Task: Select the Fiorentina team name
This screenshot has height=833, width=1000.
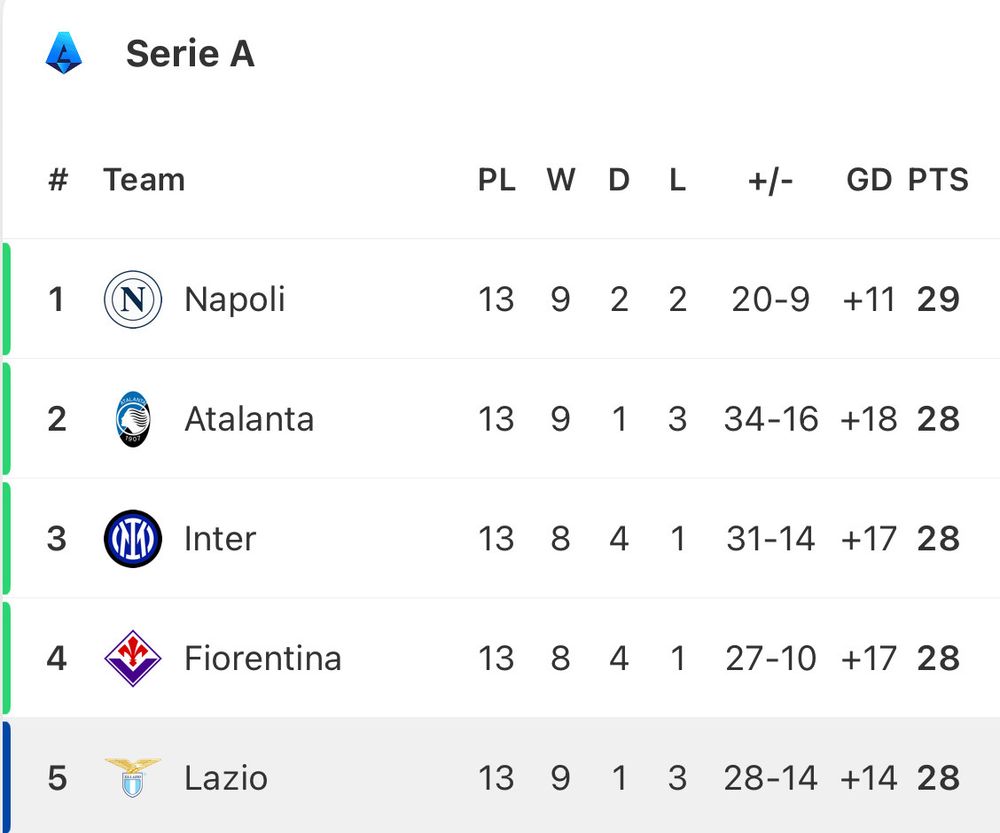Action: coord(263,659)
